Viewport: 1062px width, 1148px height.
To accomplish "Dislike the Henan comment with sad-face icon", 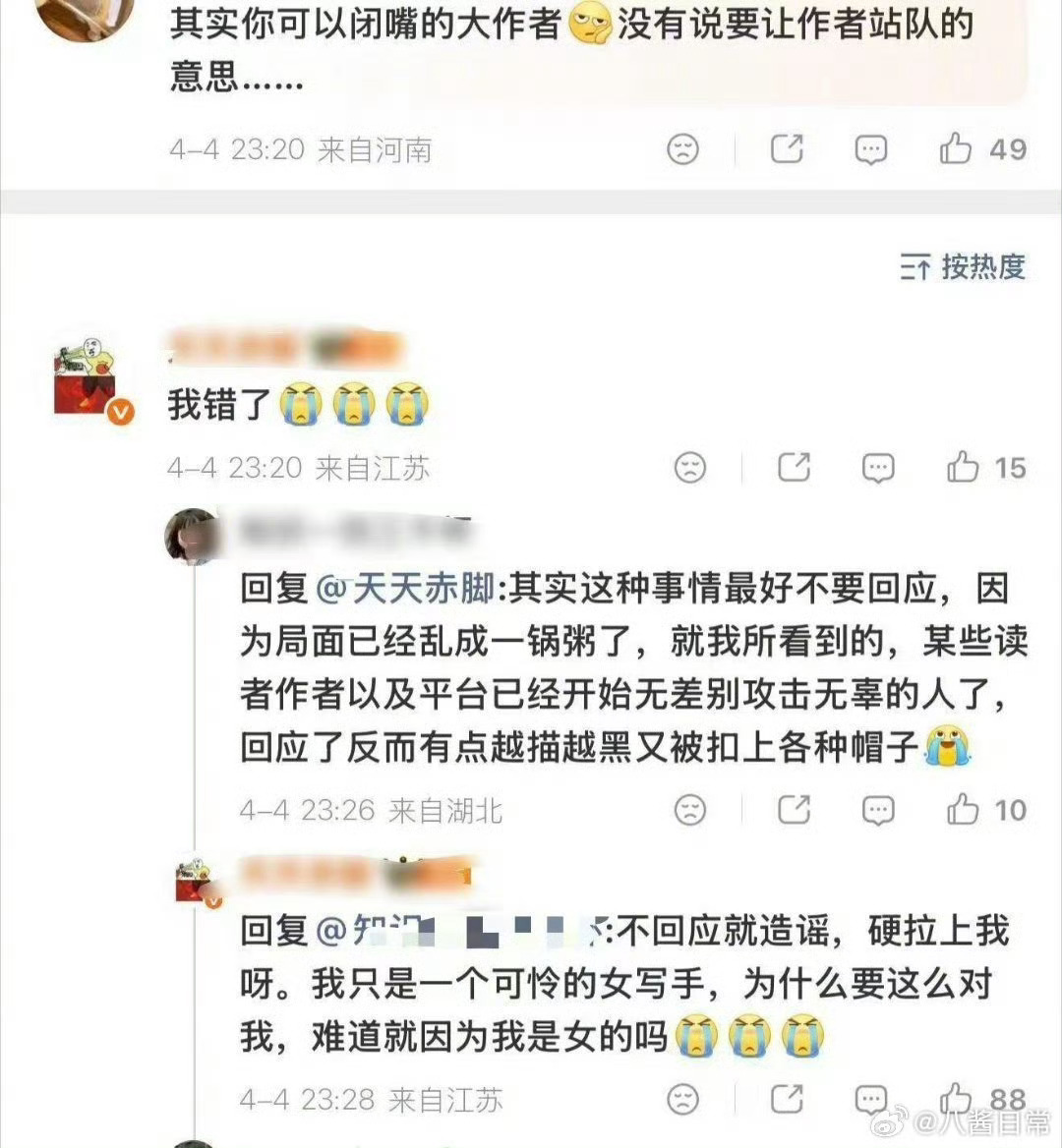I will tap(682, 149).
